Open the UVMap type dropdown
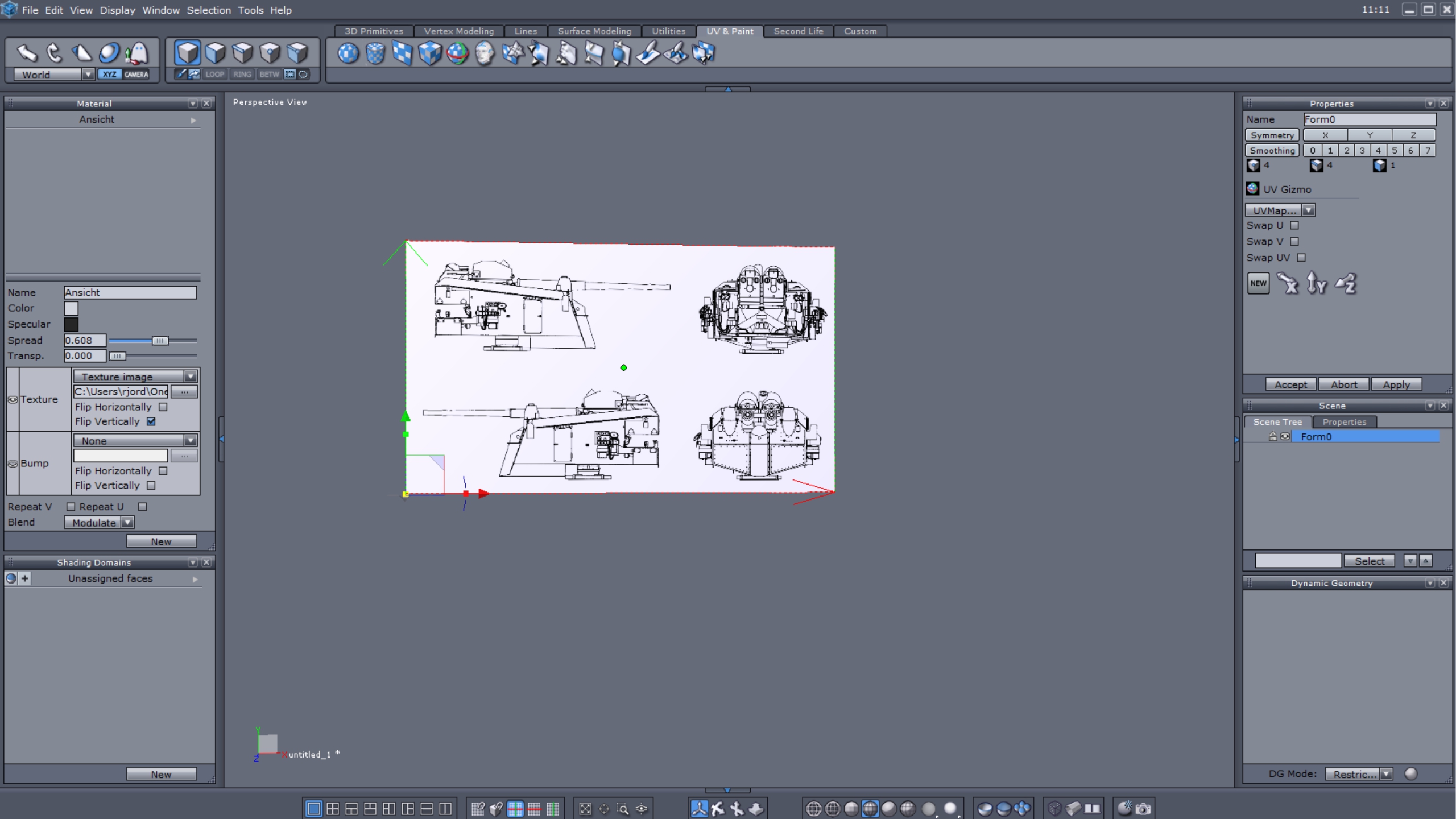This screenshot has width=1456, height=819. point(1309,210)
